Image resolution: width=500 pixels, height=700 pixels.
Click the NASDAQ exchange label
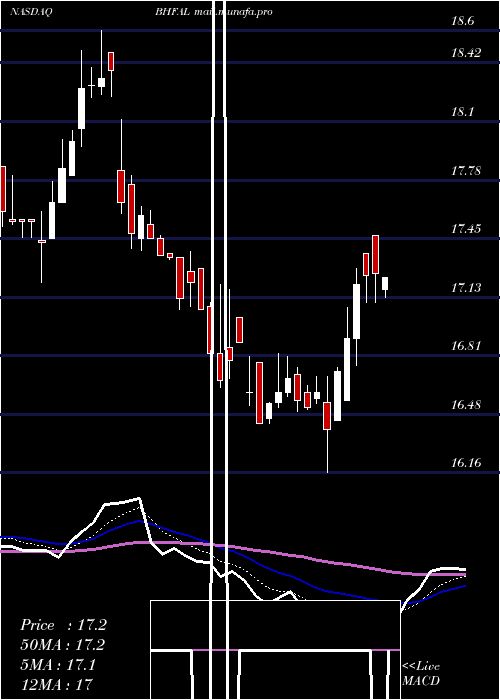coord(31,12)
